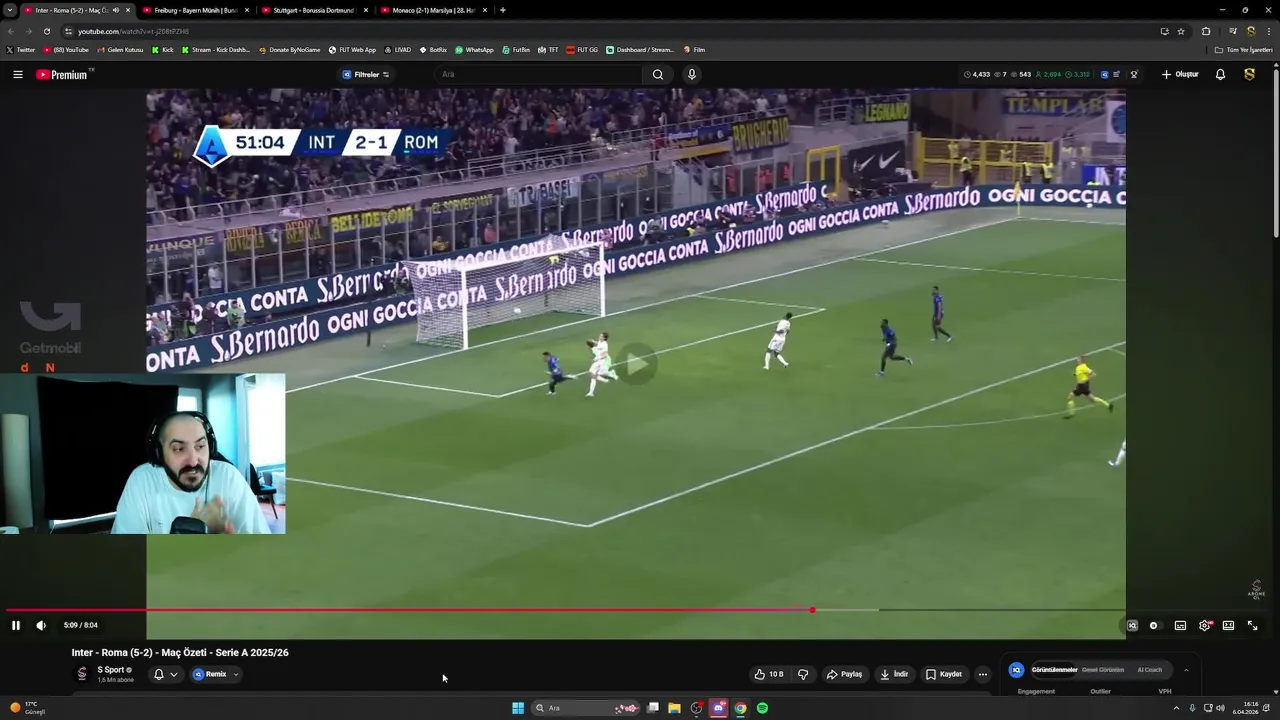Open Kick bookmark
This screenshot has width=1280, height=720.
(x=163, y=50)
